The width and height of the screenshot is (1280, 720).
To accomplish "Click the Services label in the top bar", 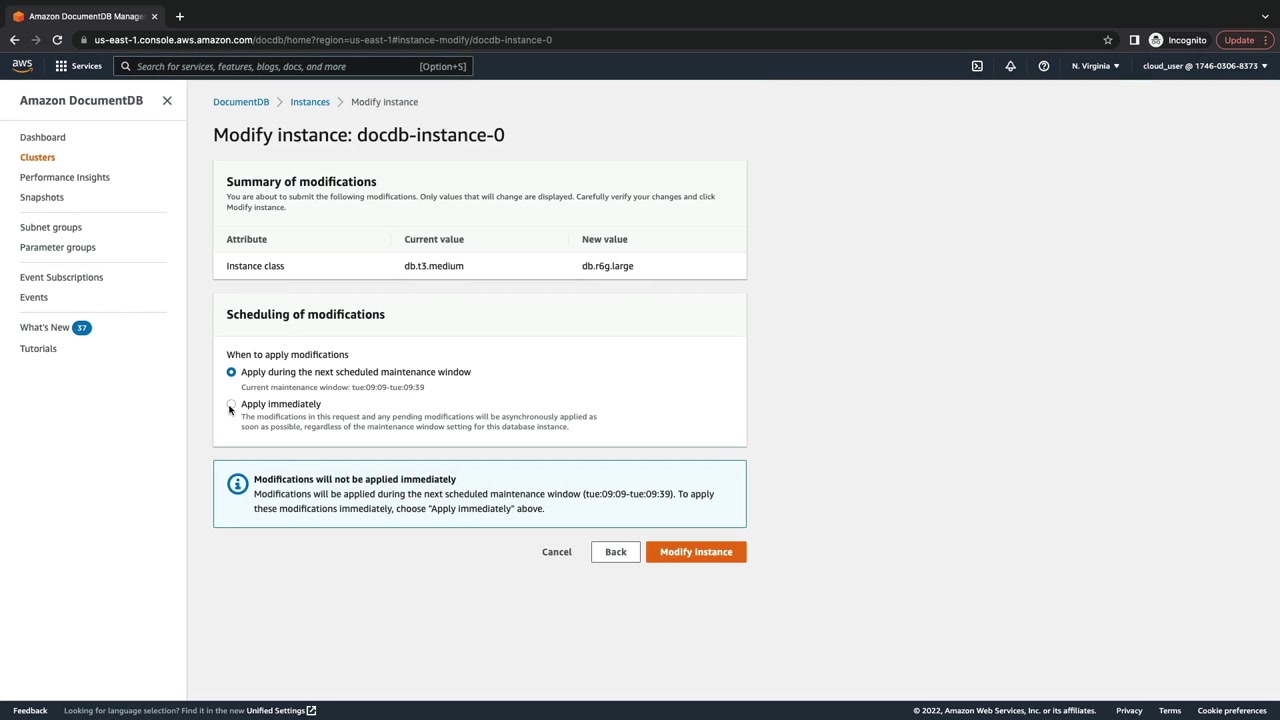I will 86,66.
